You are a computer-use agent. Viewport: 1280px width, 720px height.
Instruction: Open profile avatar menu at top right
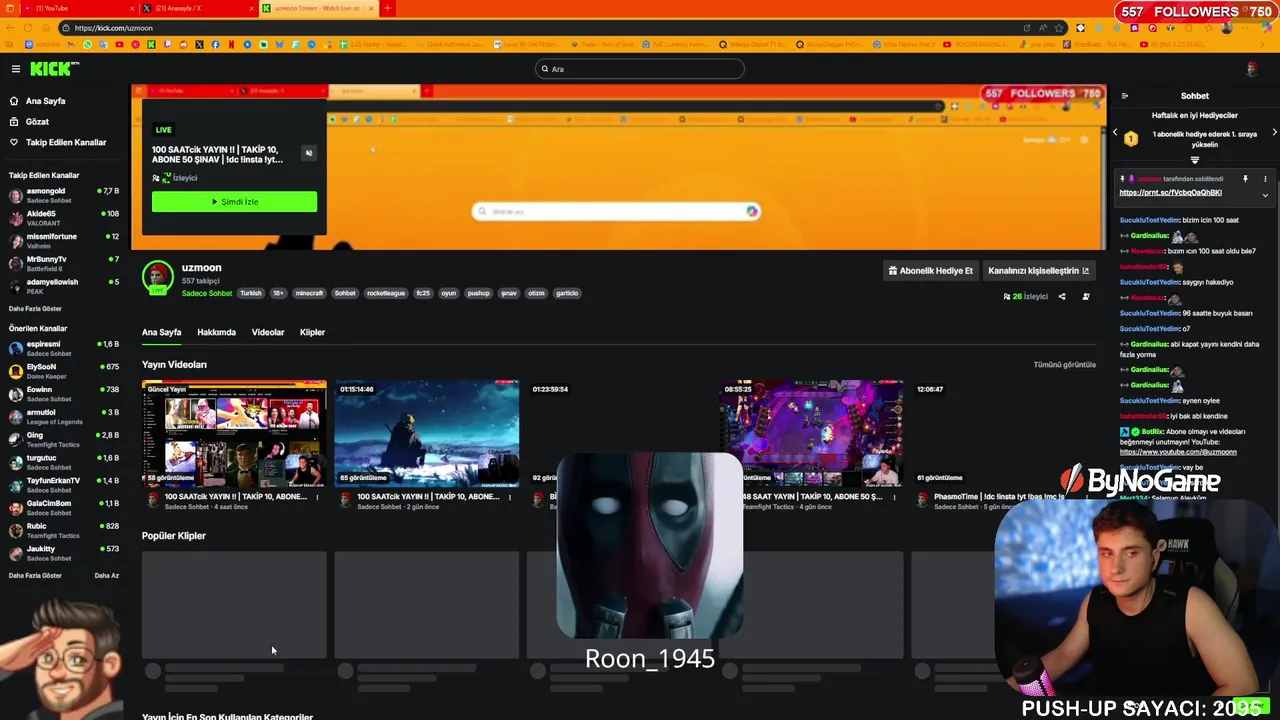[1251, 69]
